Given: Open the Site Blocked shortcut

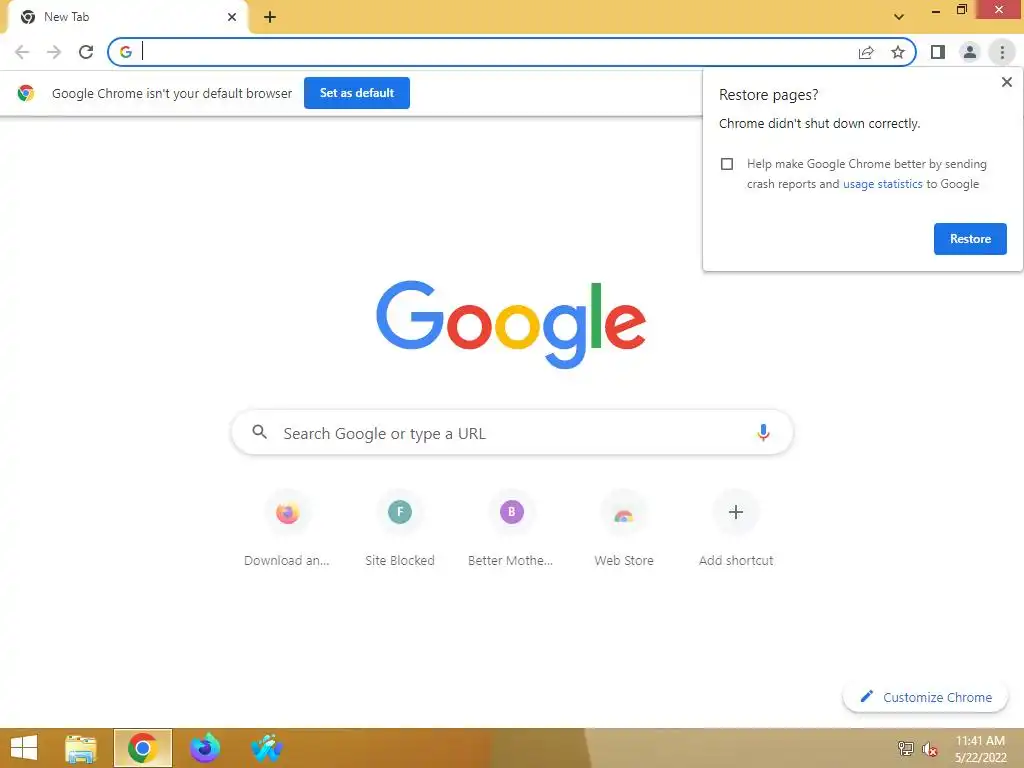Looking at the screenshot, I should 400,528.
